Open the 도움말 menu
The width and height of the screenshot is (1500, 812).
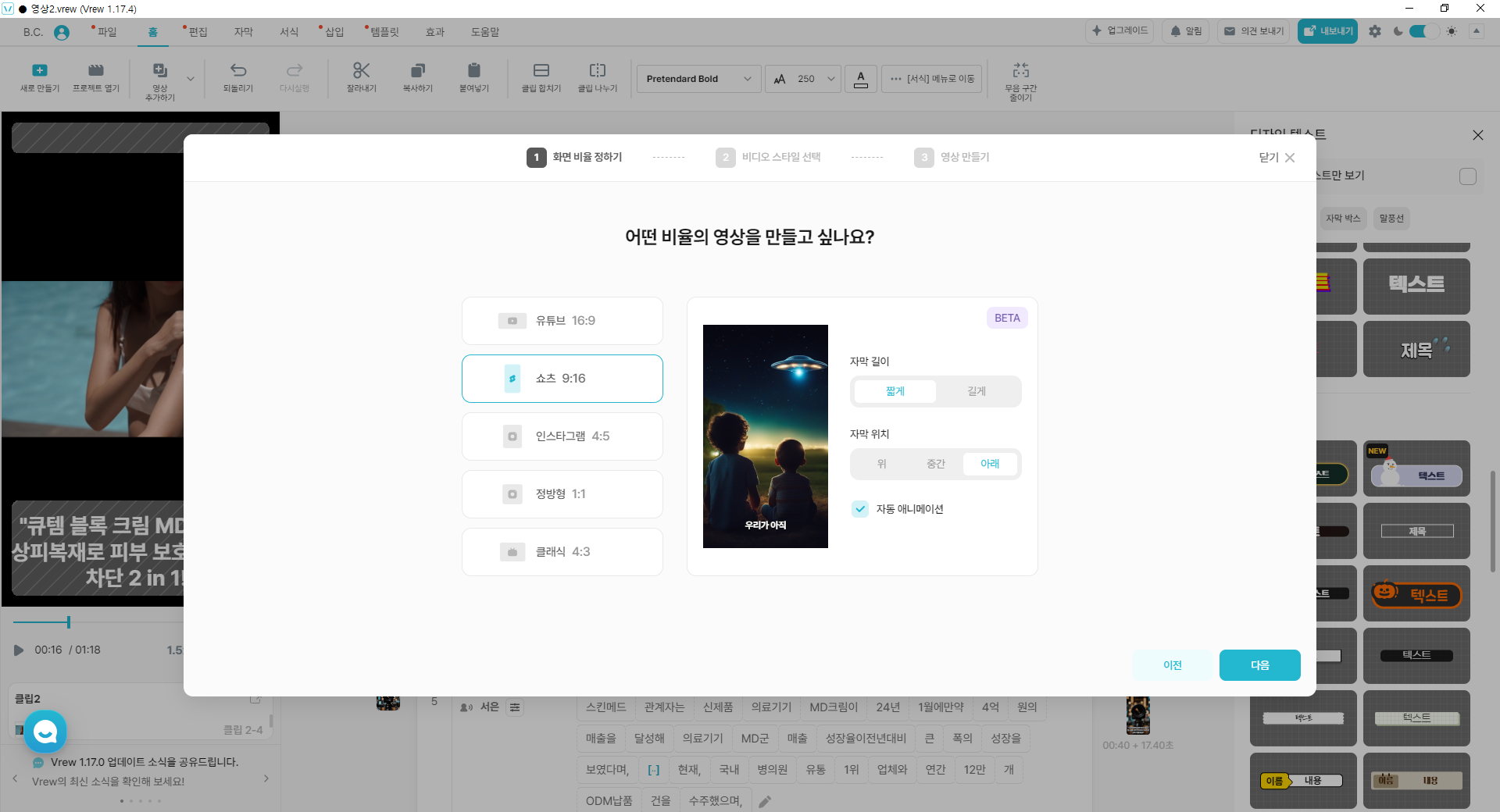[485, 32]
